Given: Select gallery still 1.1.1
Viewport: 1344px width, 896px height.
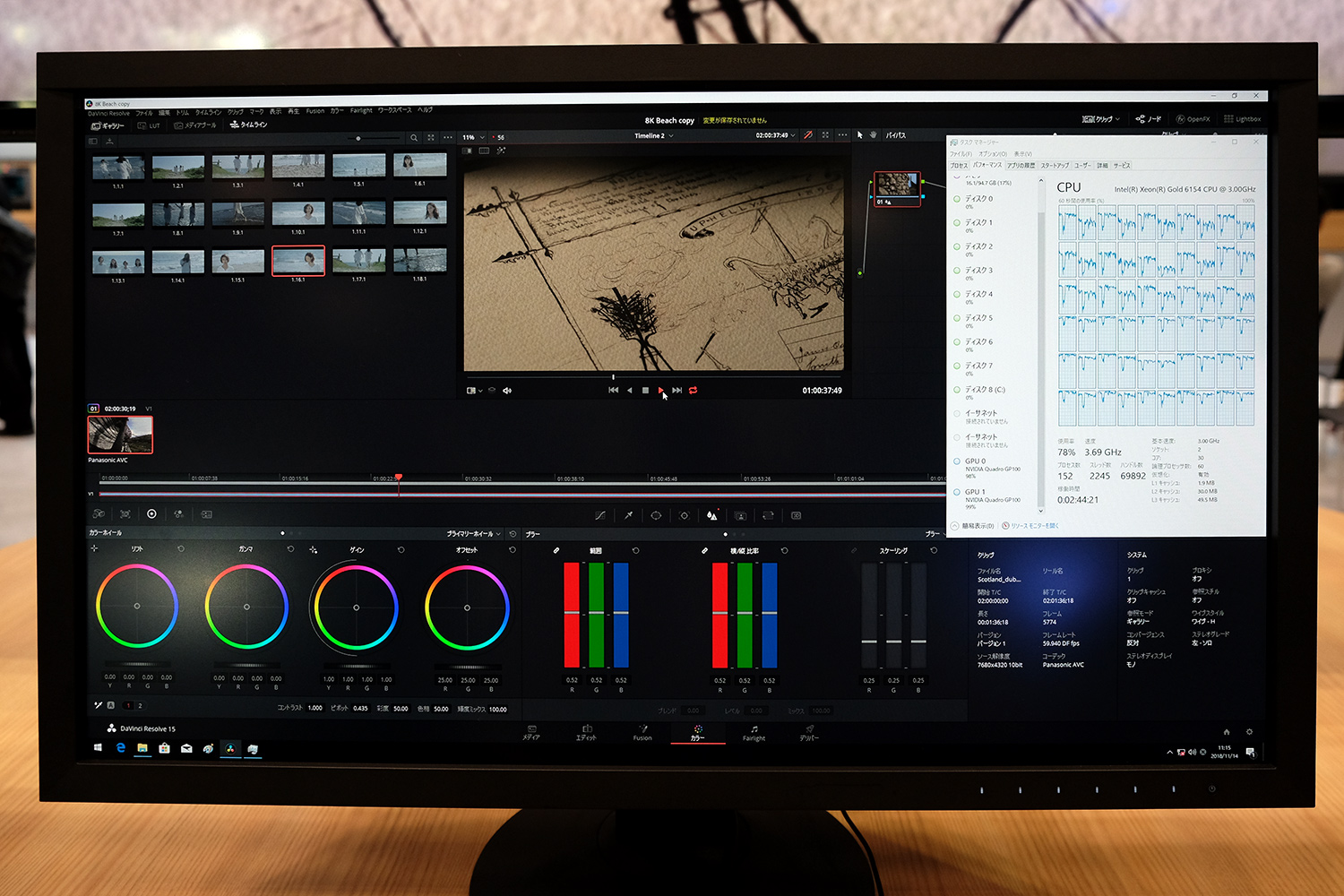Looking at the screenshot, I should coord(118,168).
